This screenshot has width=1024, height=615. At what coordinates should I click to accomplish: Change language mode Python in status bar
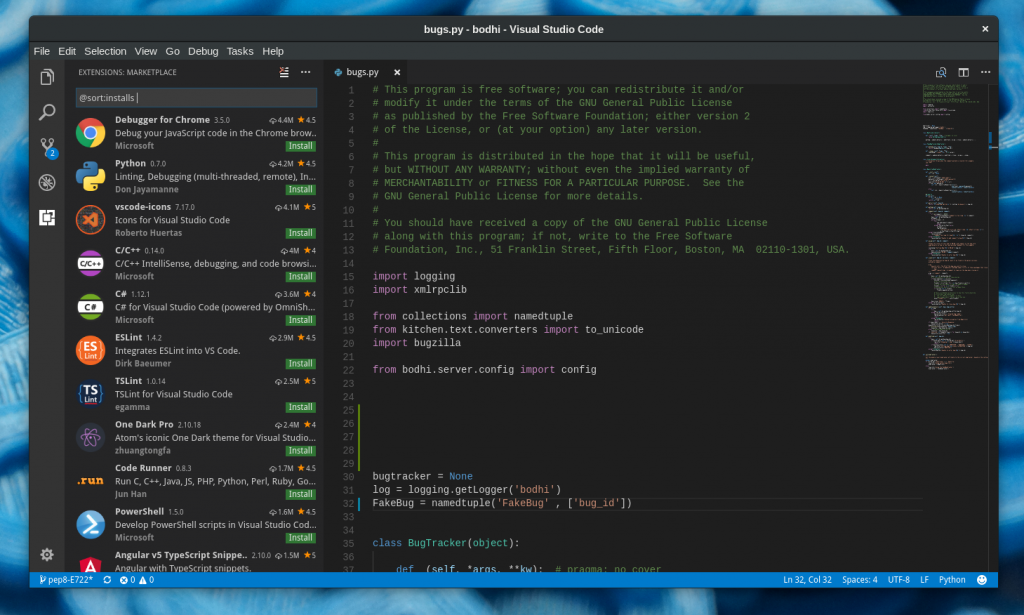click(x=952, y=580)
